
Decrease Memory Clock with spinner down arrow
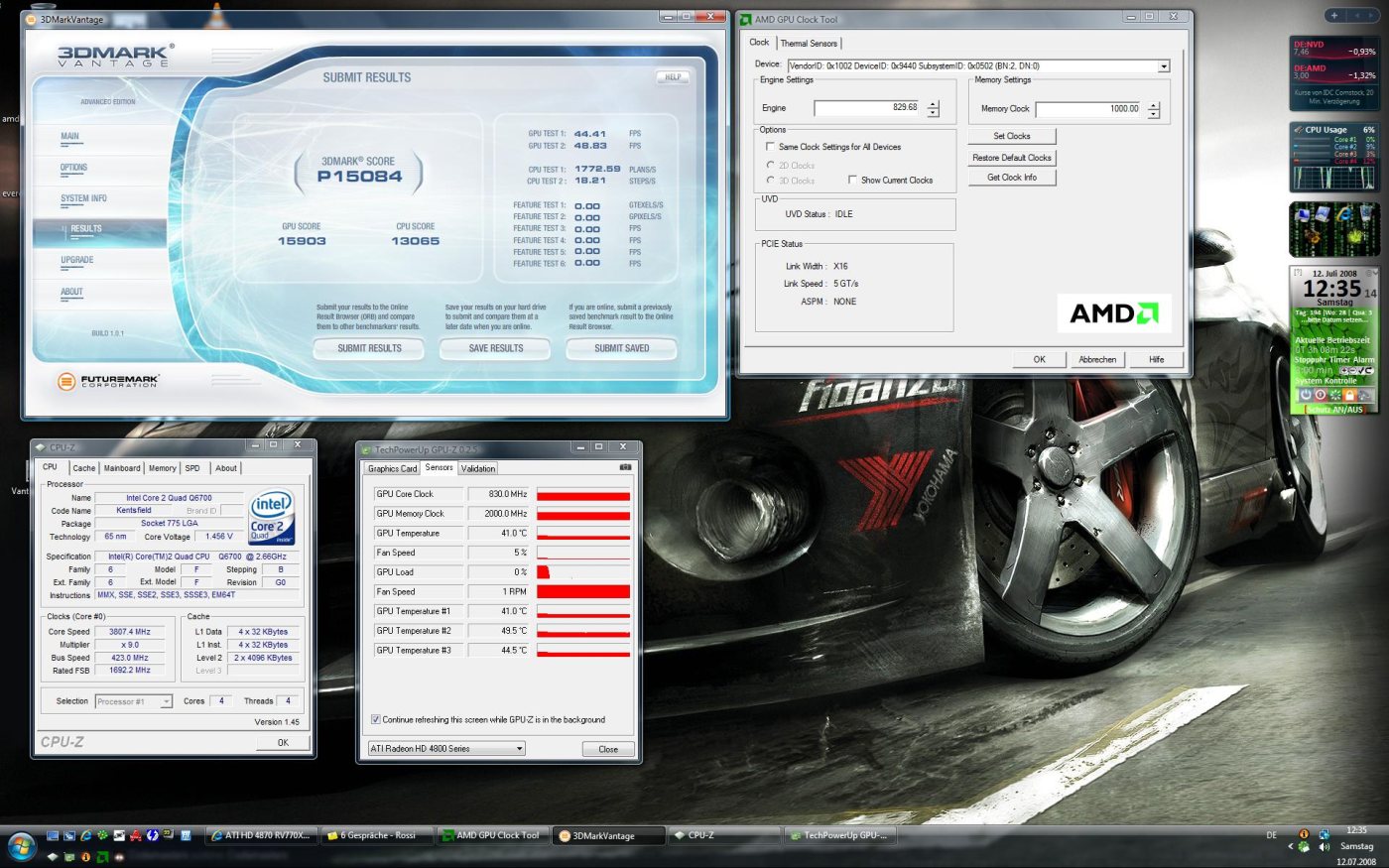1153,114
